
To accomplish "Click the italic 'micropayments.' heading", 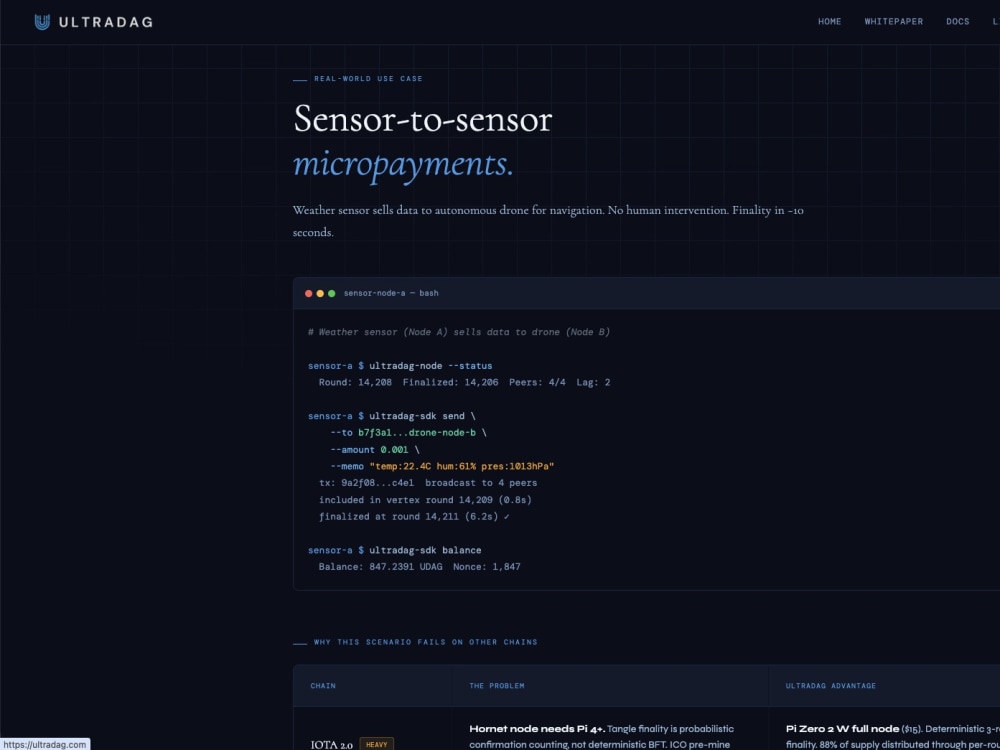I will (403, 165).
